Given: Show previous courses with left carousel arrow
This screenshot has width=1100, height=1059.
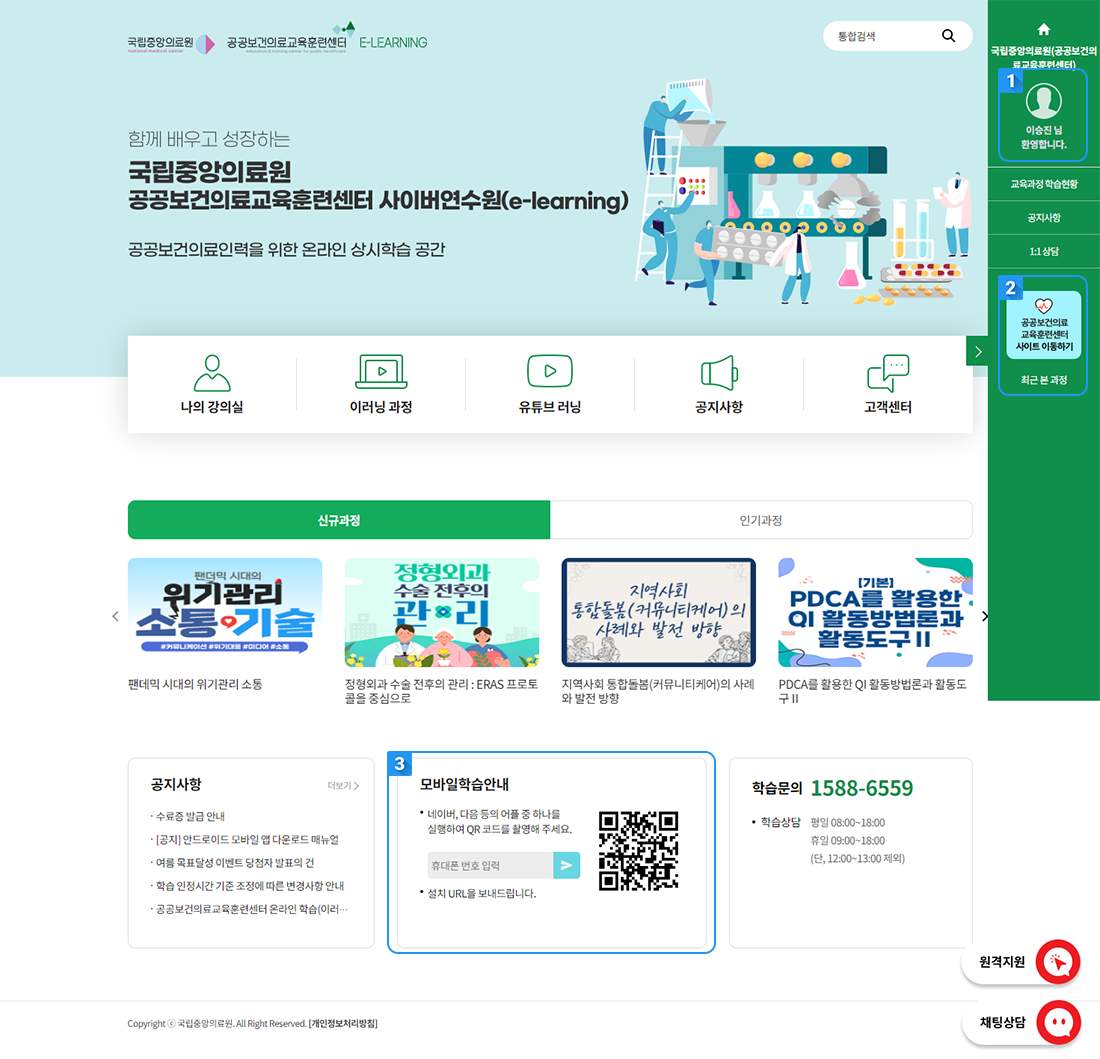Looking at the screenshot, I should (x=115, y=616).
